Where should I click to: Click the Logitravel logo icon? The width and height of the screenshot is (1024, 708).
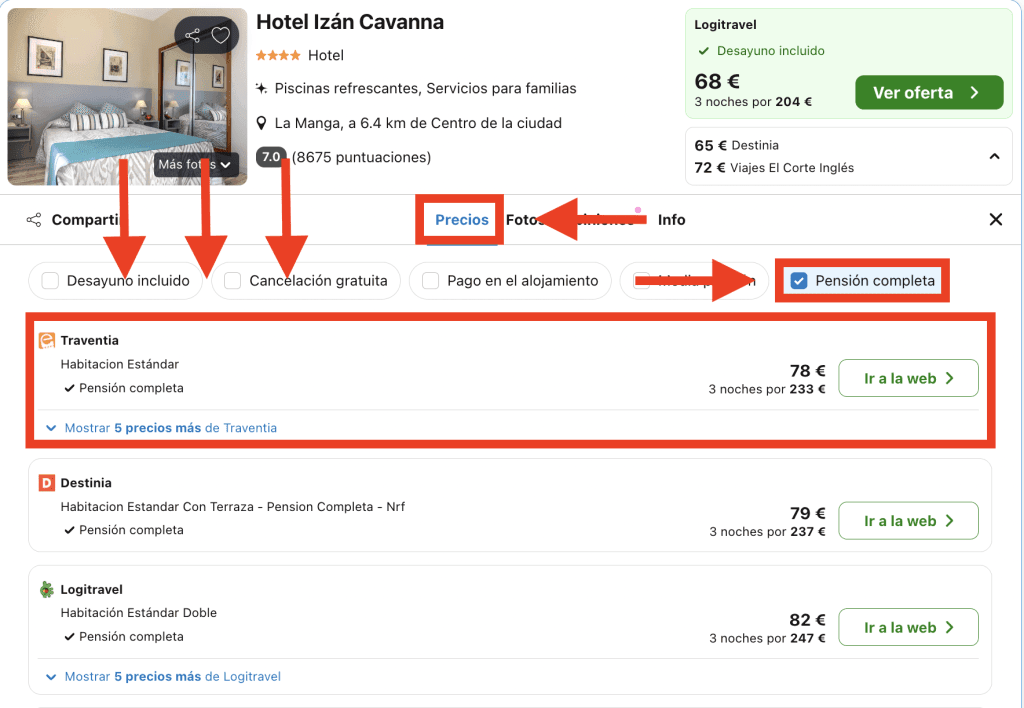[x=46, y=590]
